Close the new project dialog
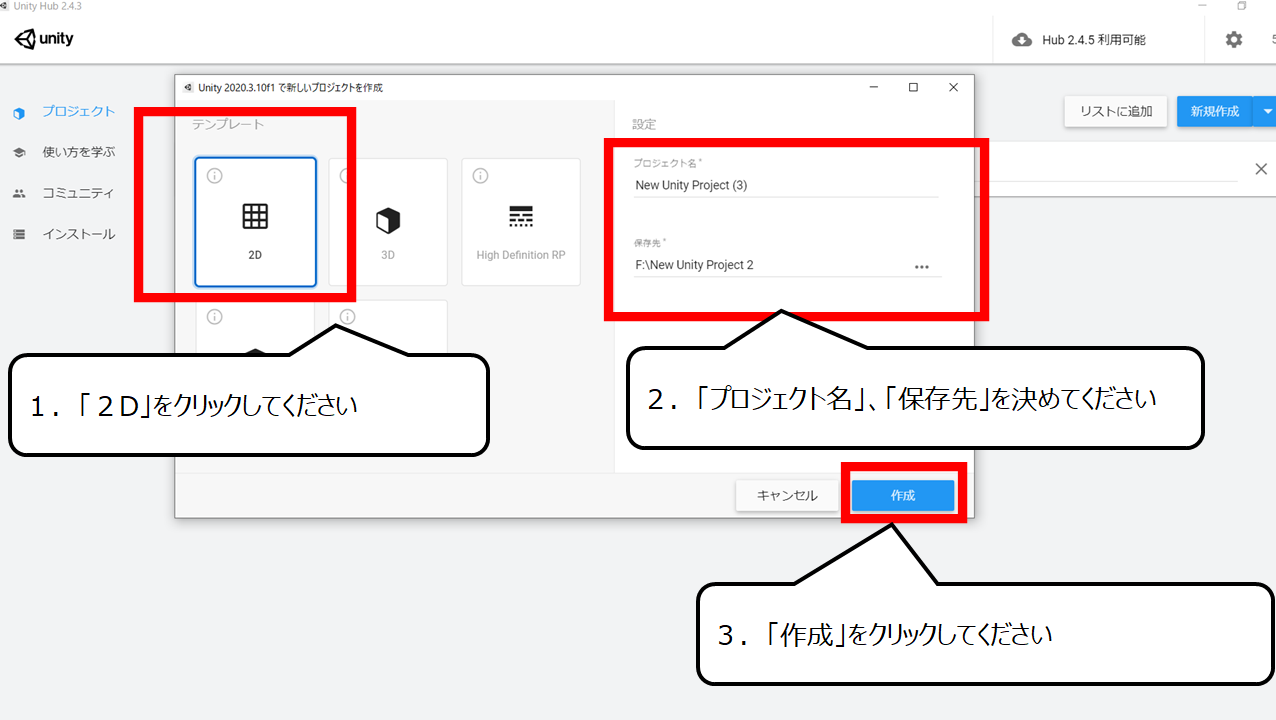Viewport: 1276px width, 720px height. [x=953, y=87]
